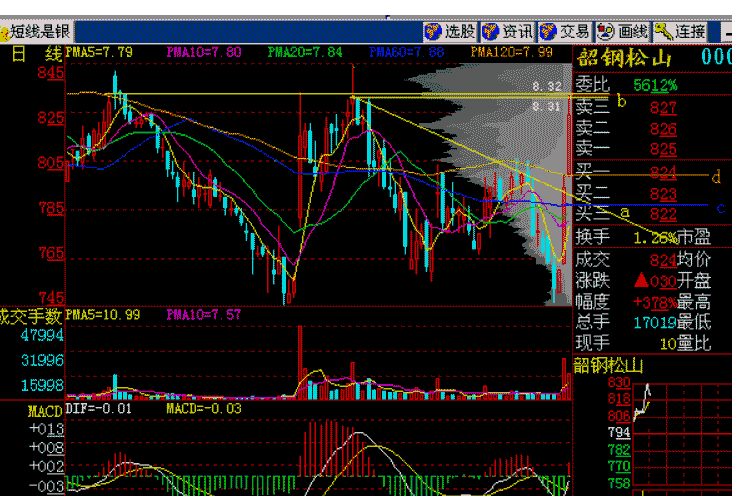The image size is (732, 496).
Task: Click the 卖一 price 825
Action: click(x=663, y=149)
